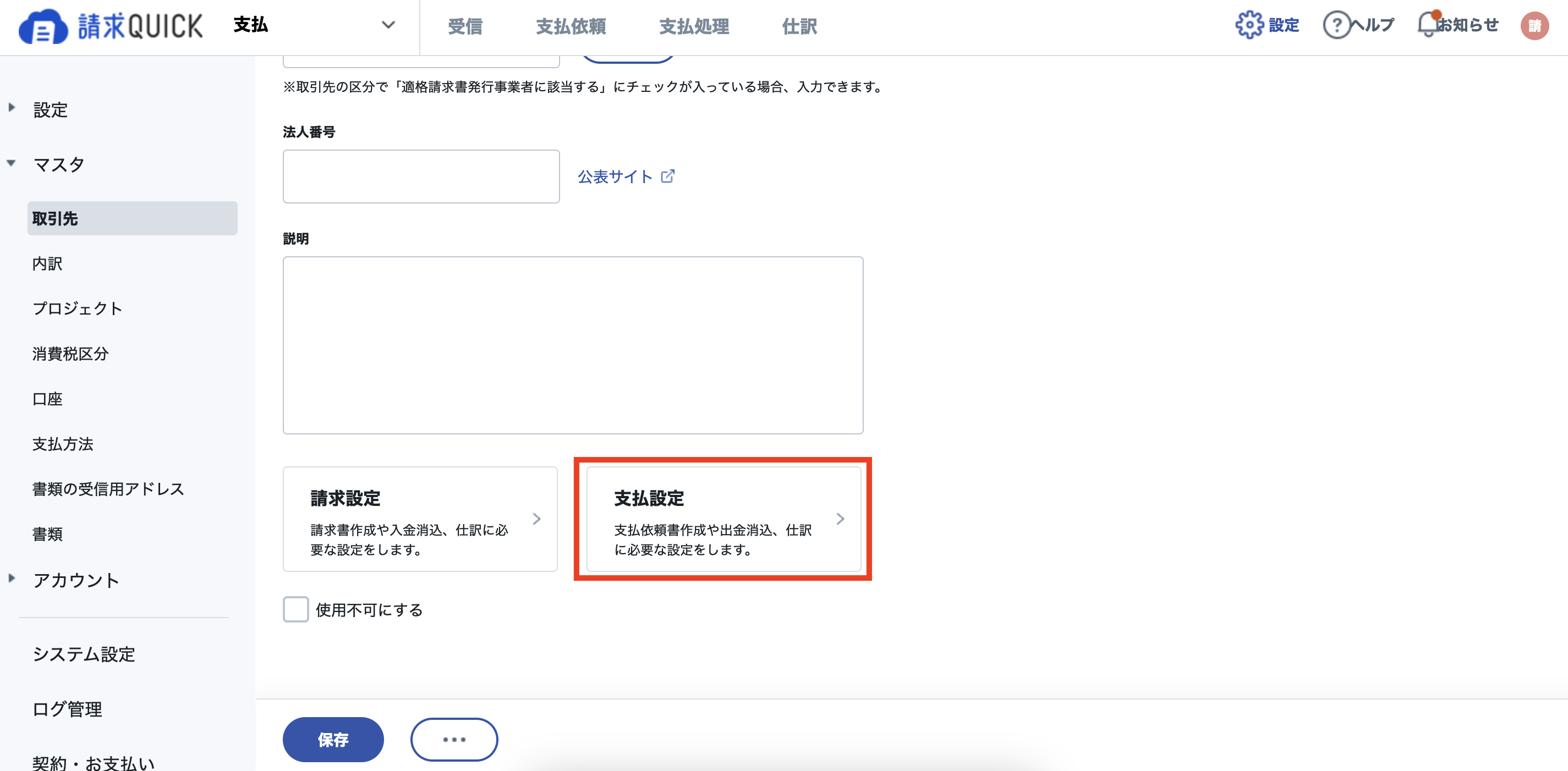This screenshot has height=771, width=1568.
Task: Collapse the マスタ section in sidebar
Action: (12, 162)
